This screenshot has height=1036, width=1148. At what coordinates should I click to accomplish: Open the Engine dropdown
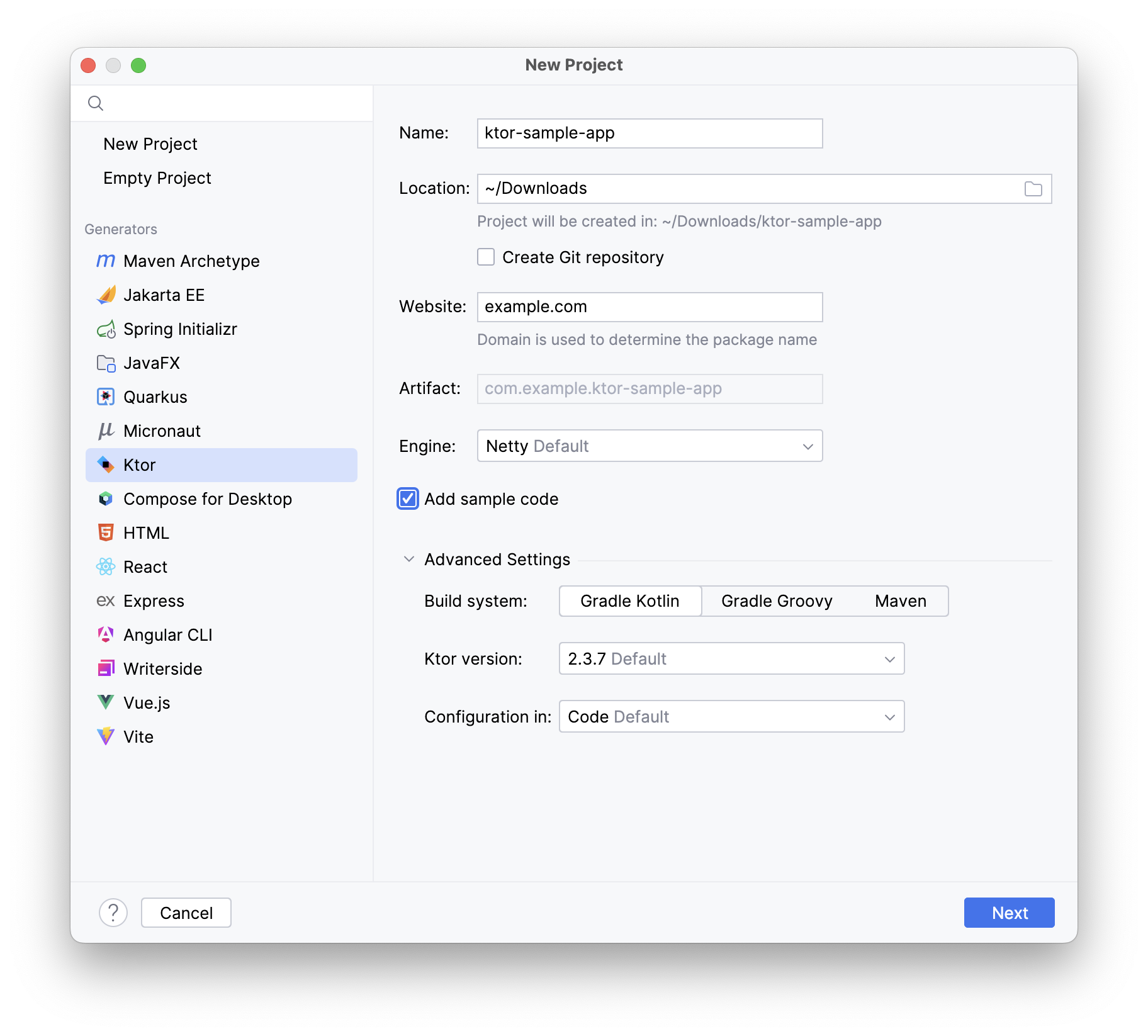coord(650,446)
